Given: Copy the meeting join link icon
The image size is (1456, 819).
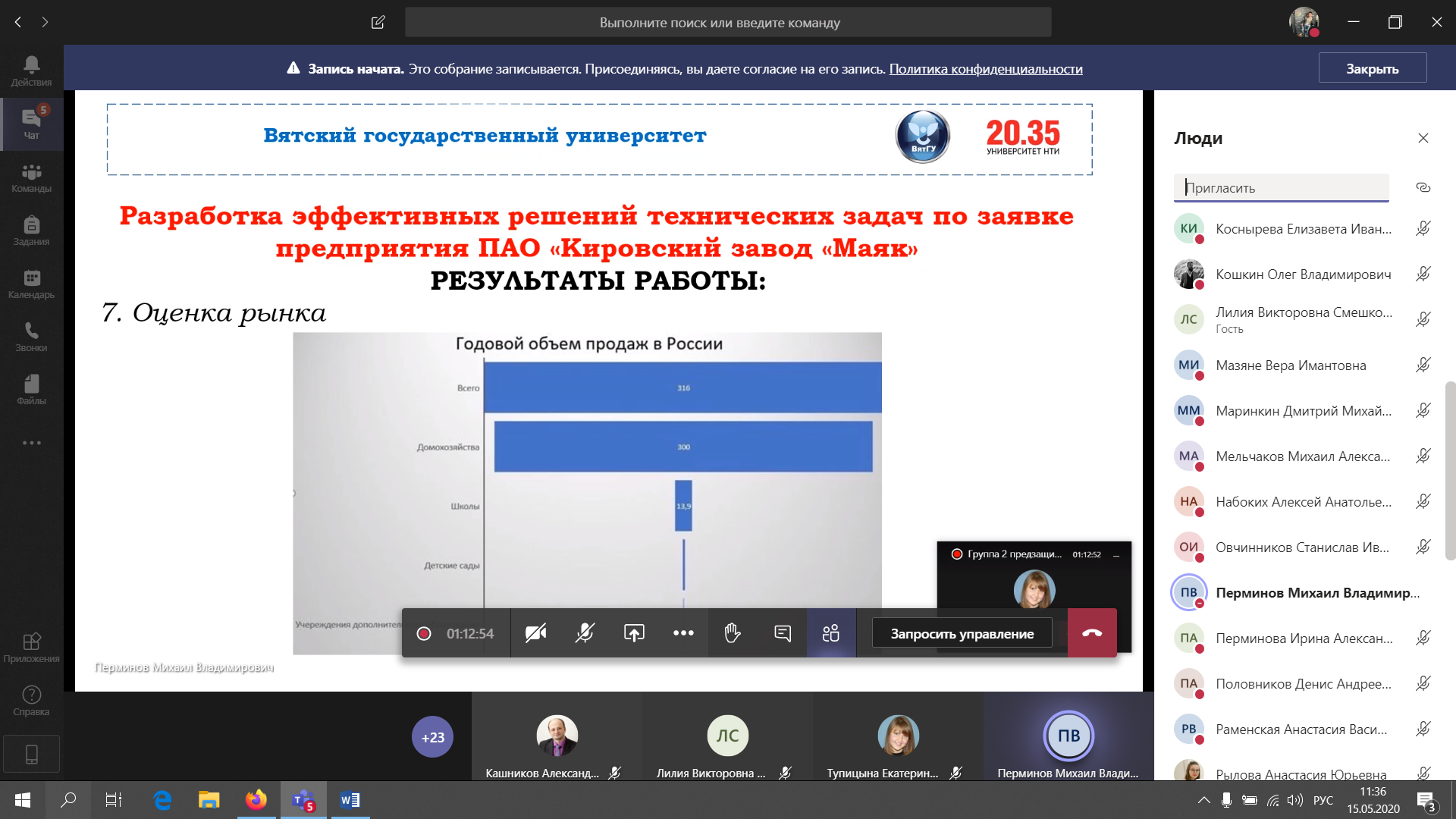Looking at the screenshot, I should coord(1423,187).
